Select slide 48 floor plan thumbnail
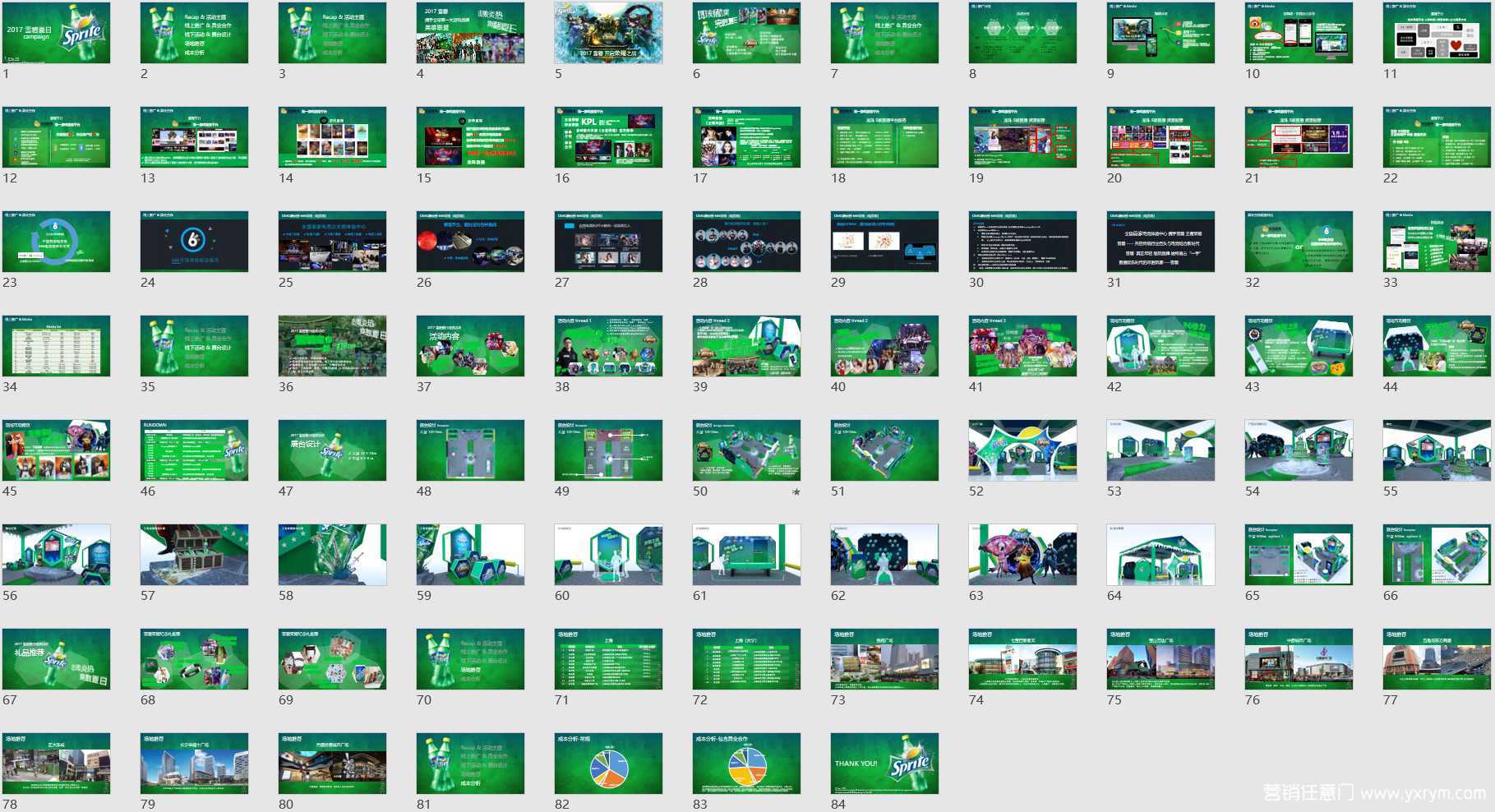Viewport: 1495px width, 812px height. (x=470, y=450)
